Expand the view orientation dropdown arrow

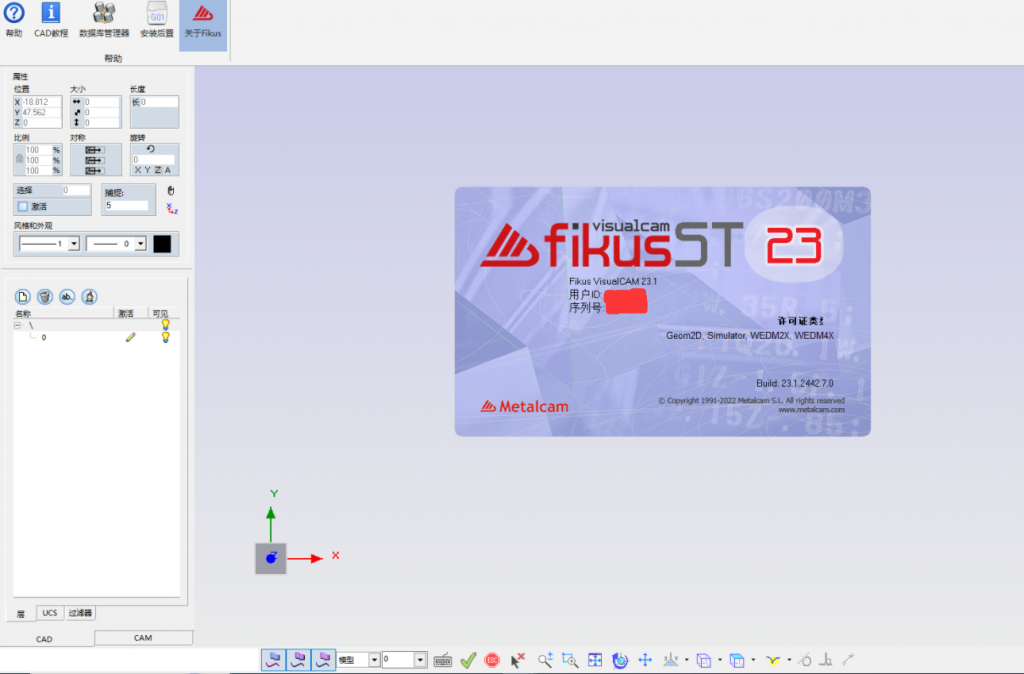click(686, 660)
